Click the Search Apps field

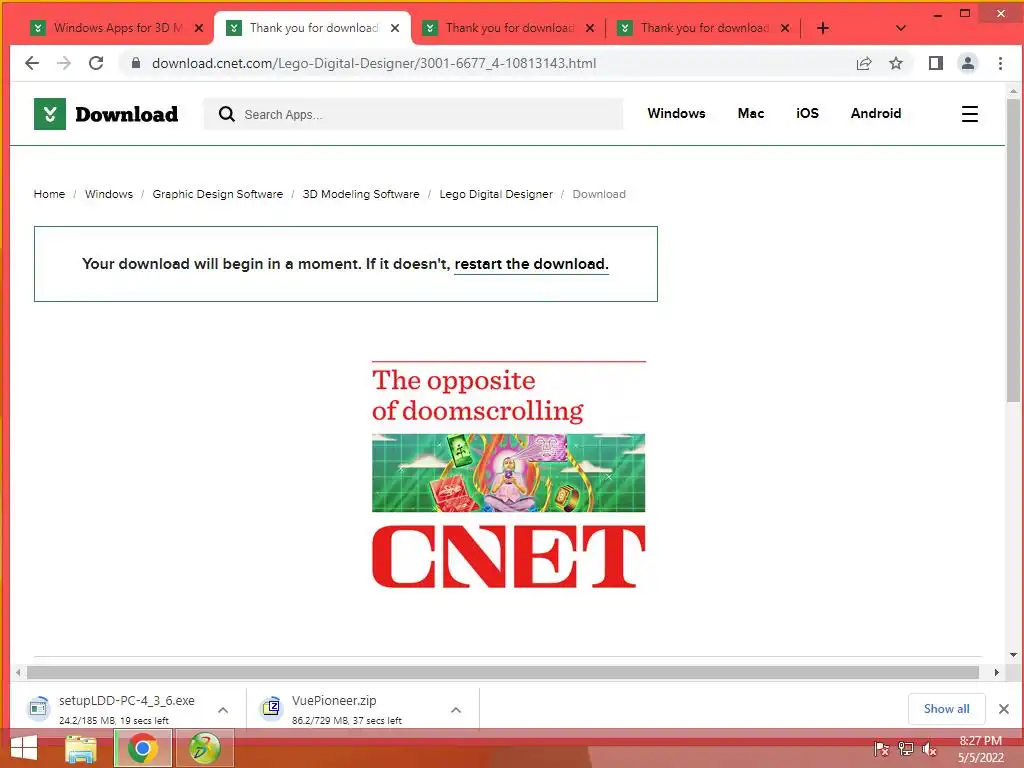tap(413, 114)
